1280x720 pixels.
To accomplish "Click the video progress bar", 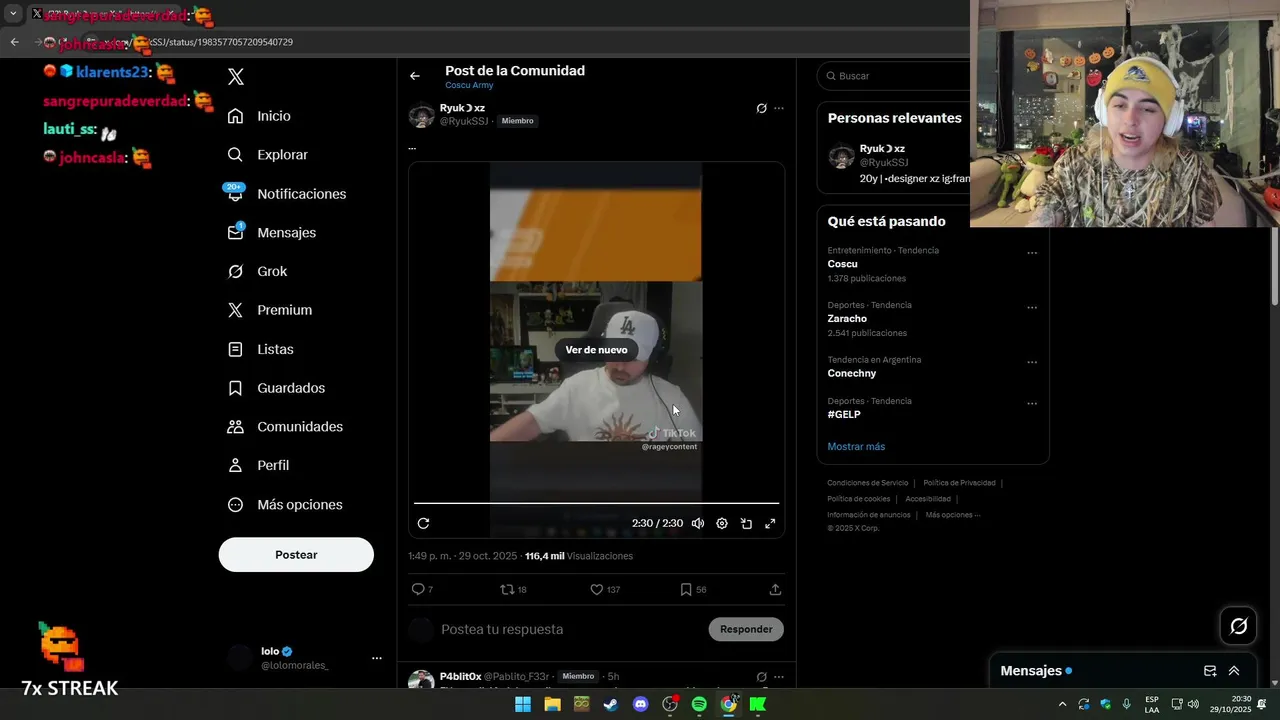I will [x=596, y=503].
